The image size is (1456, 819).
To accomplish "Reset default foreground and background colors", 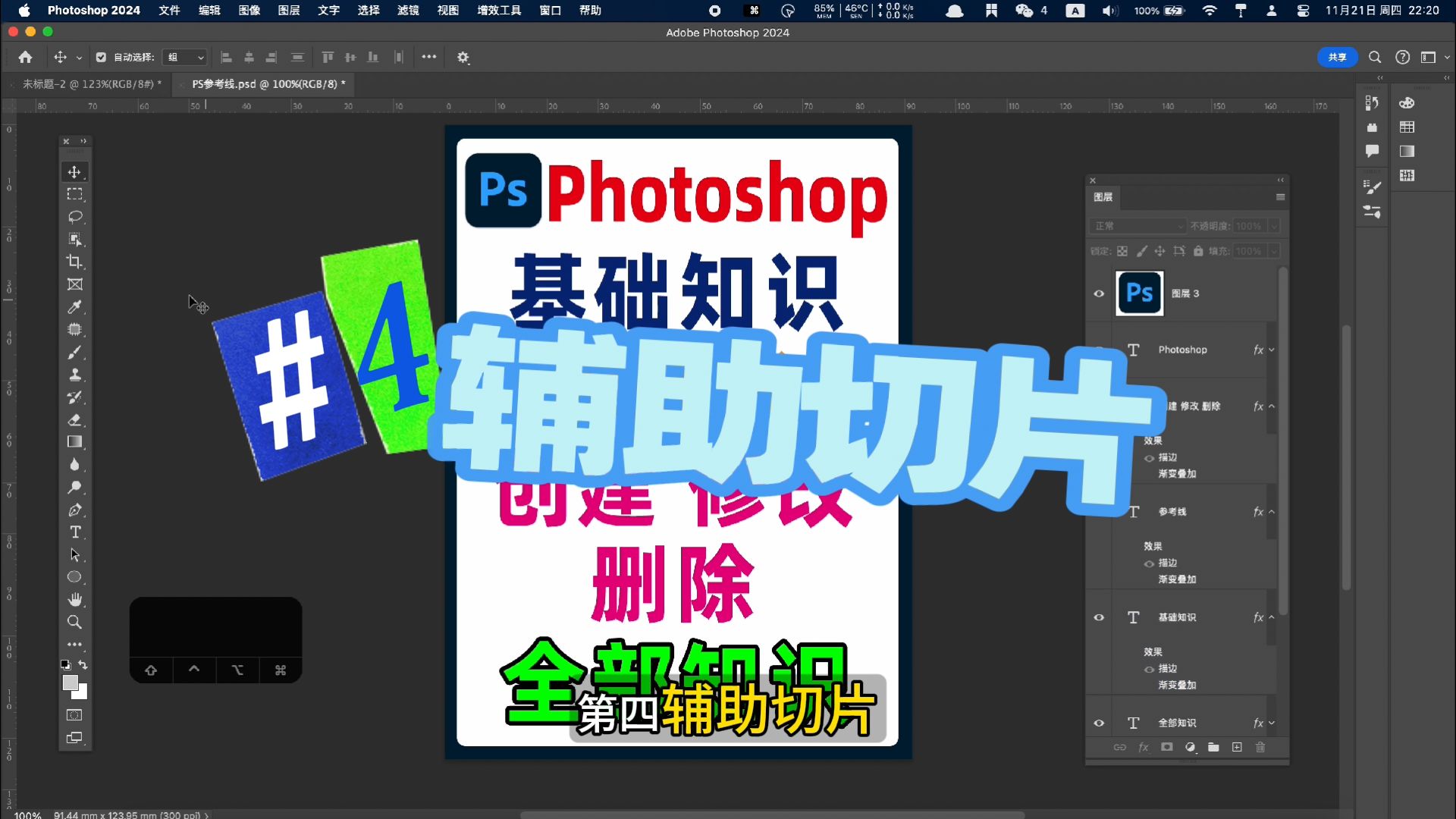I will [x=66, y=665].
